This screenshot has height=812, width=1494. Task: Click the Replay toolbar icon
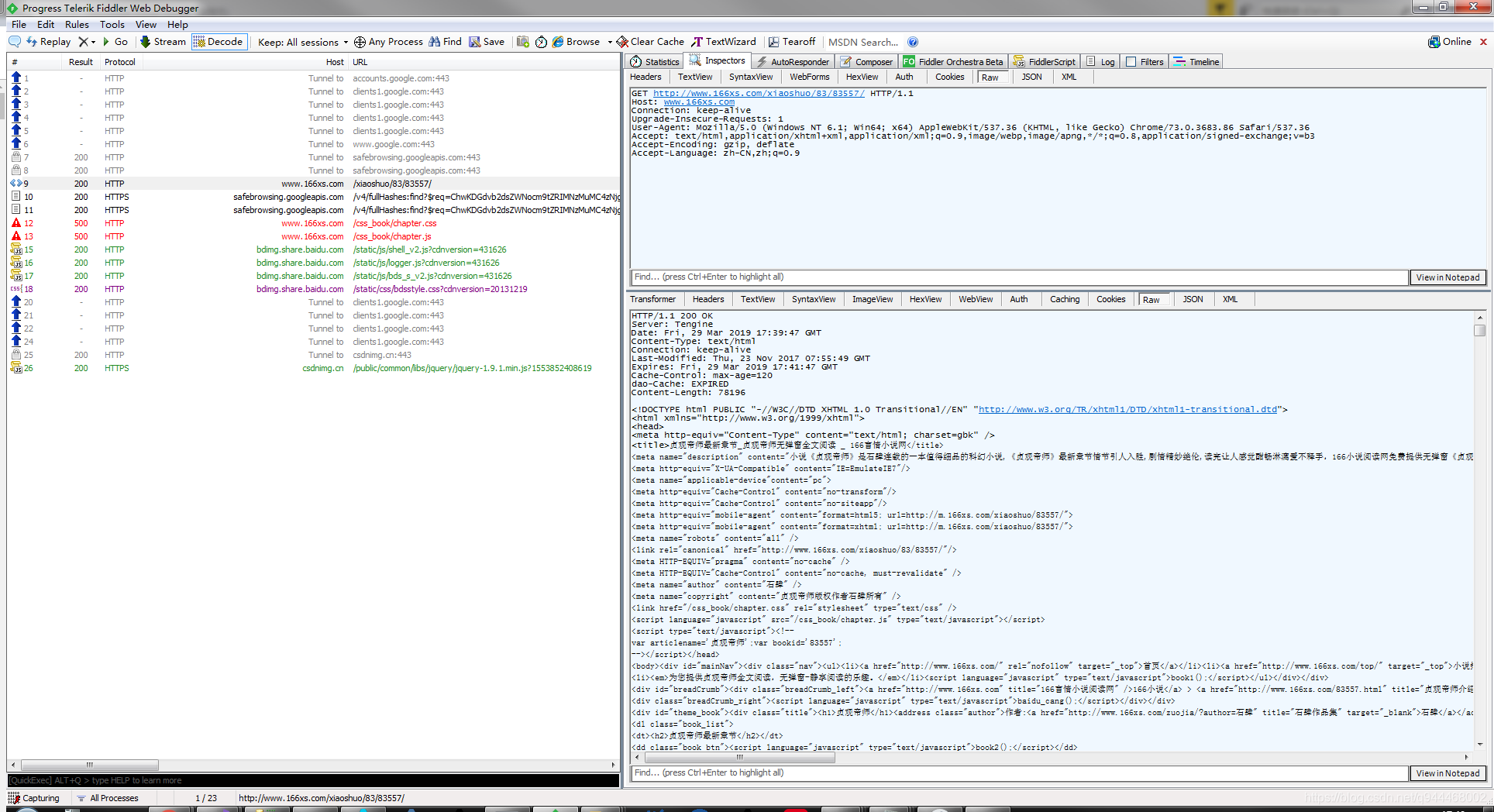click(x=32, y=42)
